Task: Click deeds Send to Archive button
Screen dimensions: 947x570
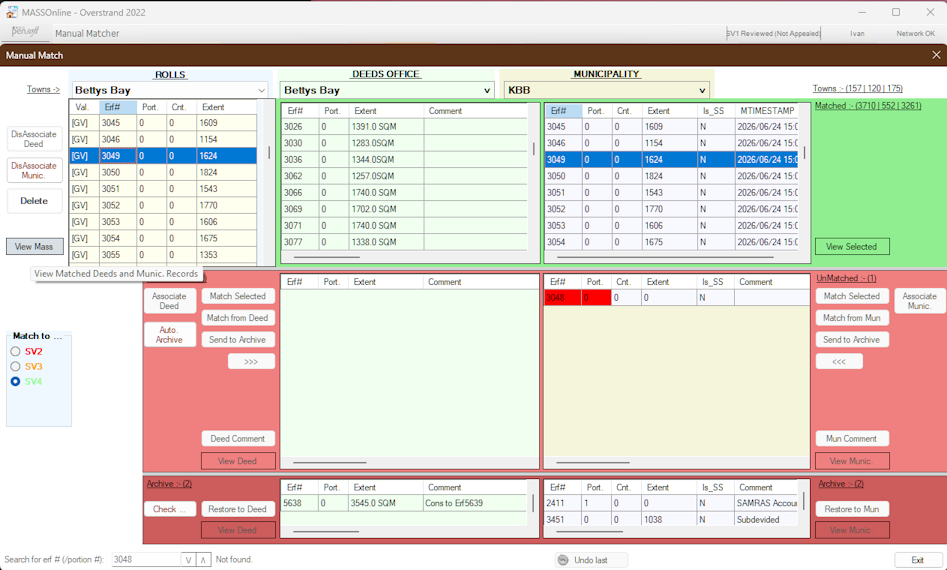Action: click(238, 339)
